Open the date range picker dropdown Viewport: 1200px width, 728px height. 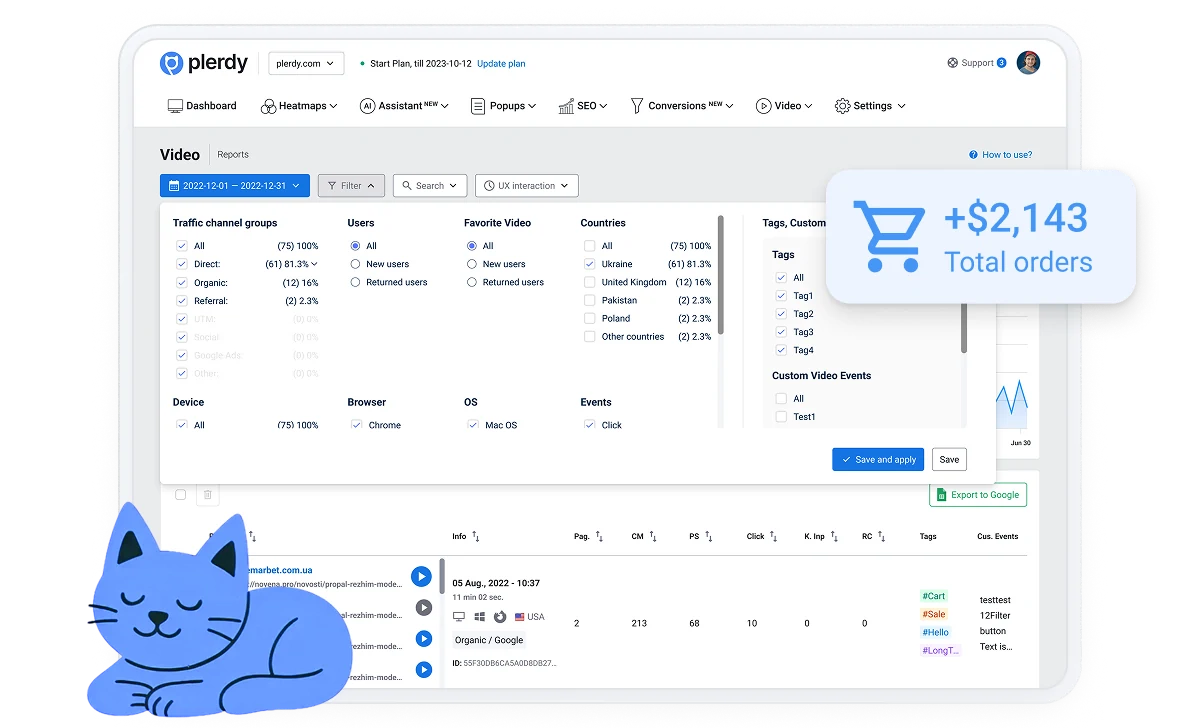click(x=234, y=185)
